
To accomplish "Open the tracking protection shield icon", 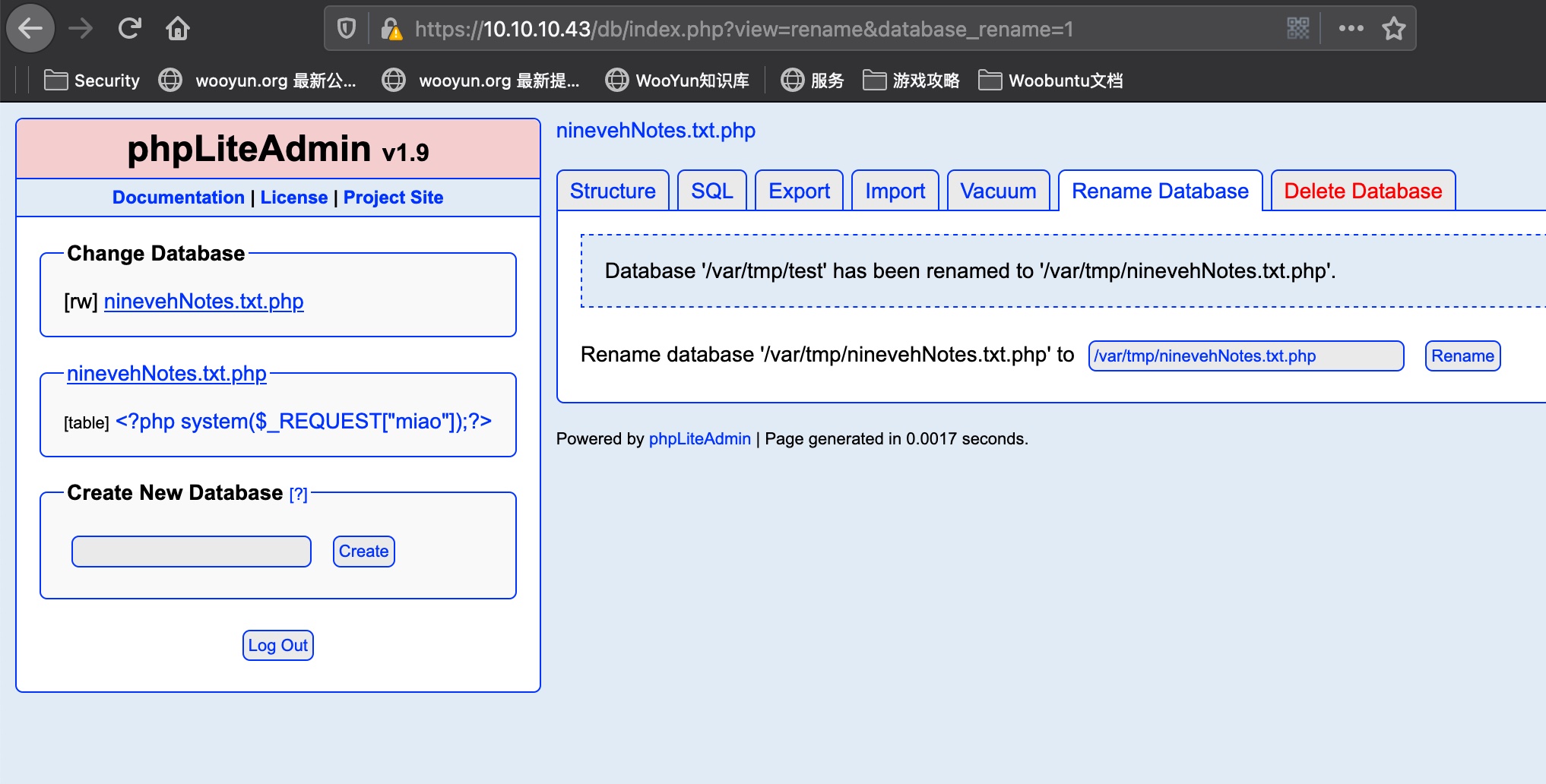I will (347, 29).
